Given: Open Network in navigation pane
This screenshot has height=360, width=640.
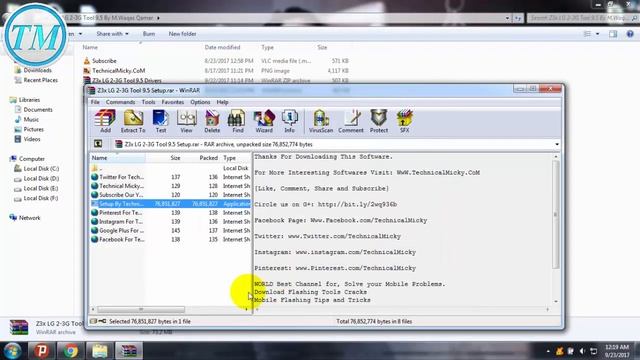Looking at the screenshot, I should click(29, 218).
